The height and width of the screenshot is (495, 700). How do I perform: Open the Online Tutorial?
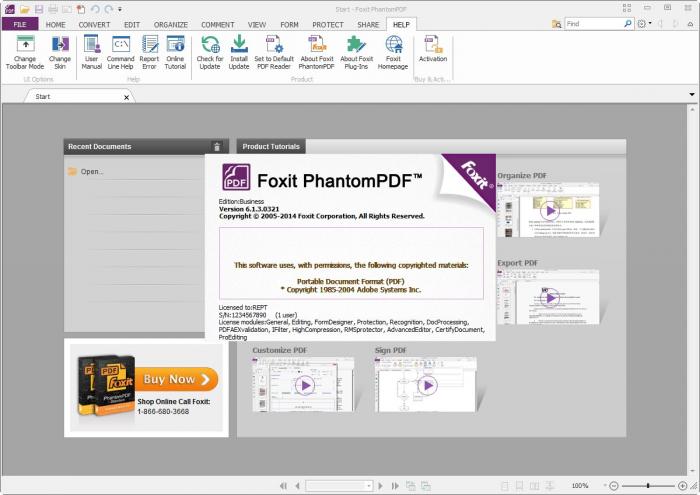(x=175, y=53)
